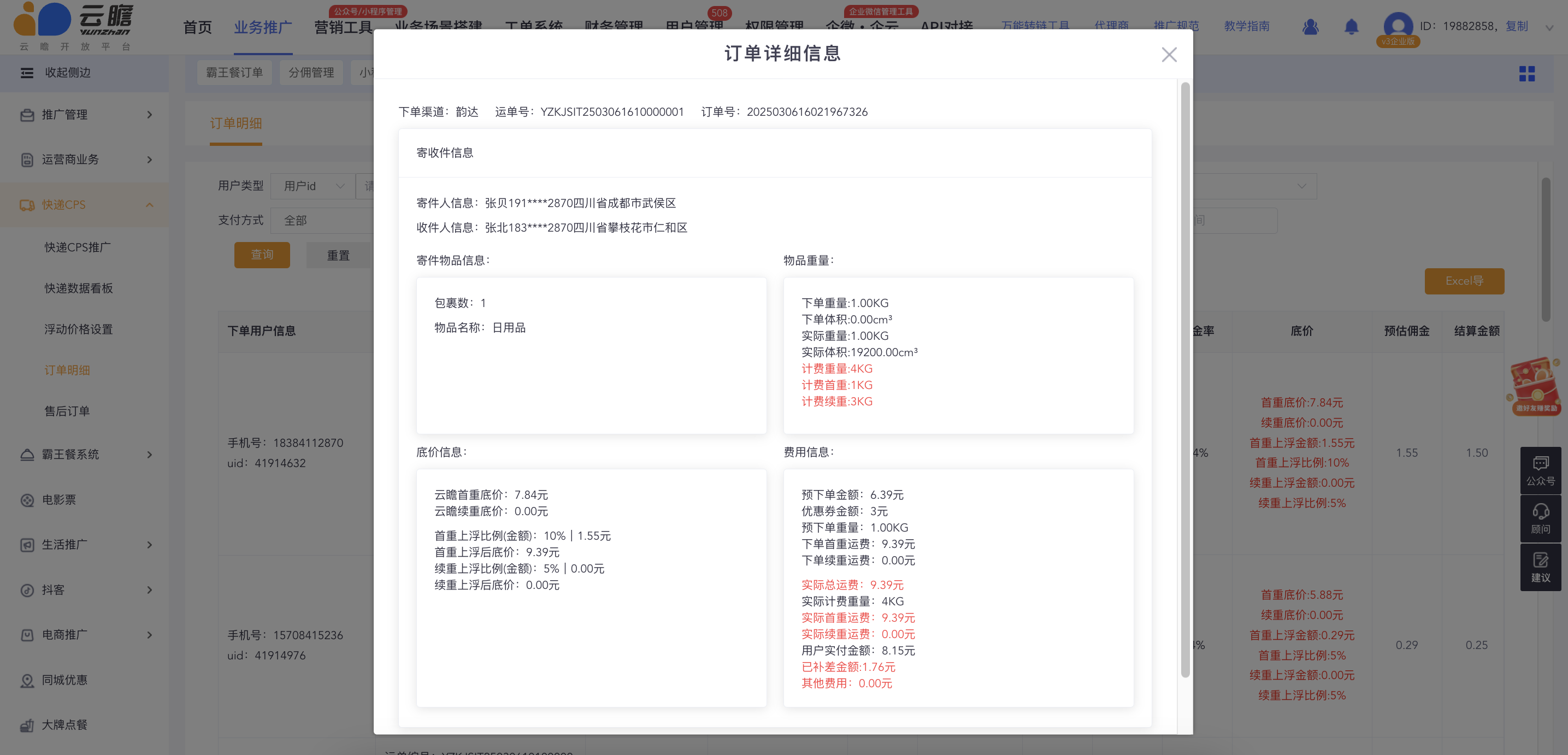Image resolution: width=1568 pixels, height=755 pixels.
Task: Open the 公众号 floating widget
Action: click(1540, 470)
